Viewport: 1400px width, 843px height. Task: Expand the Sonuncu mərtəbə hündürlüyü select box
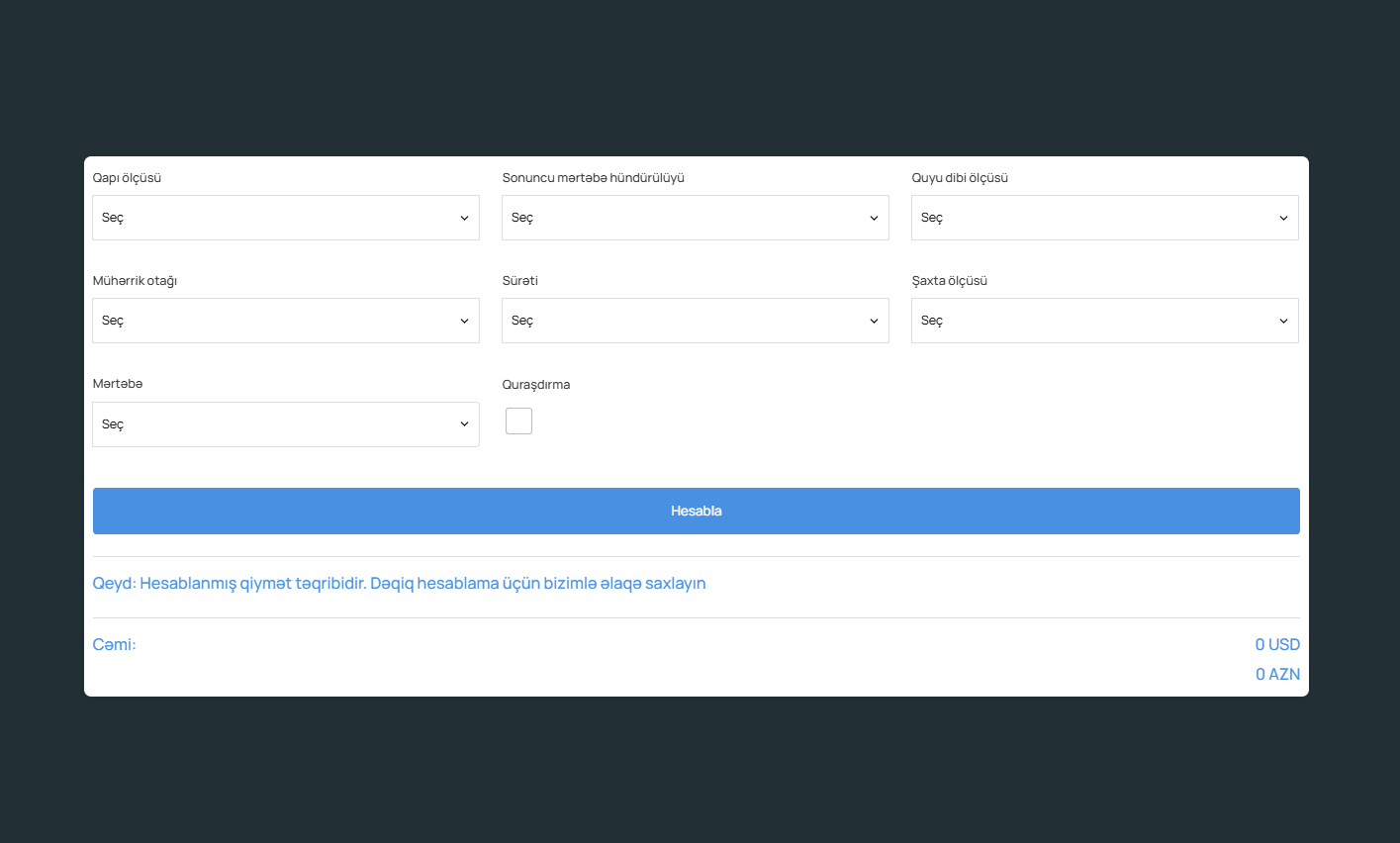(x=695, y=218)
